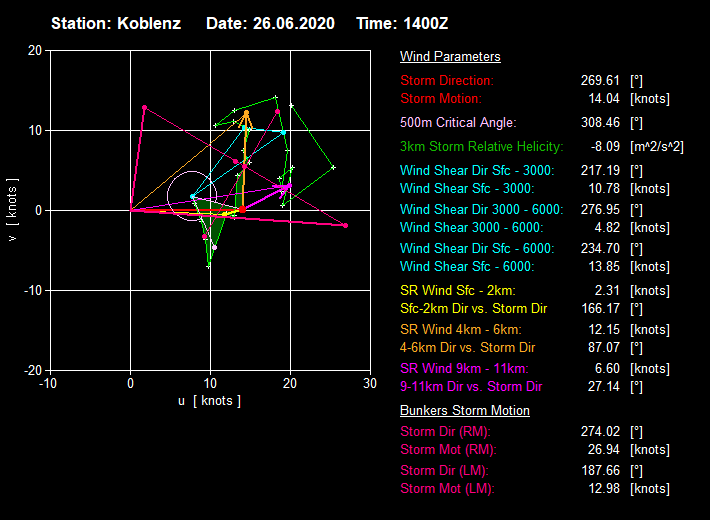Select the pink data point at upper left
Viewport: 710px width, 520px height.
144,107
